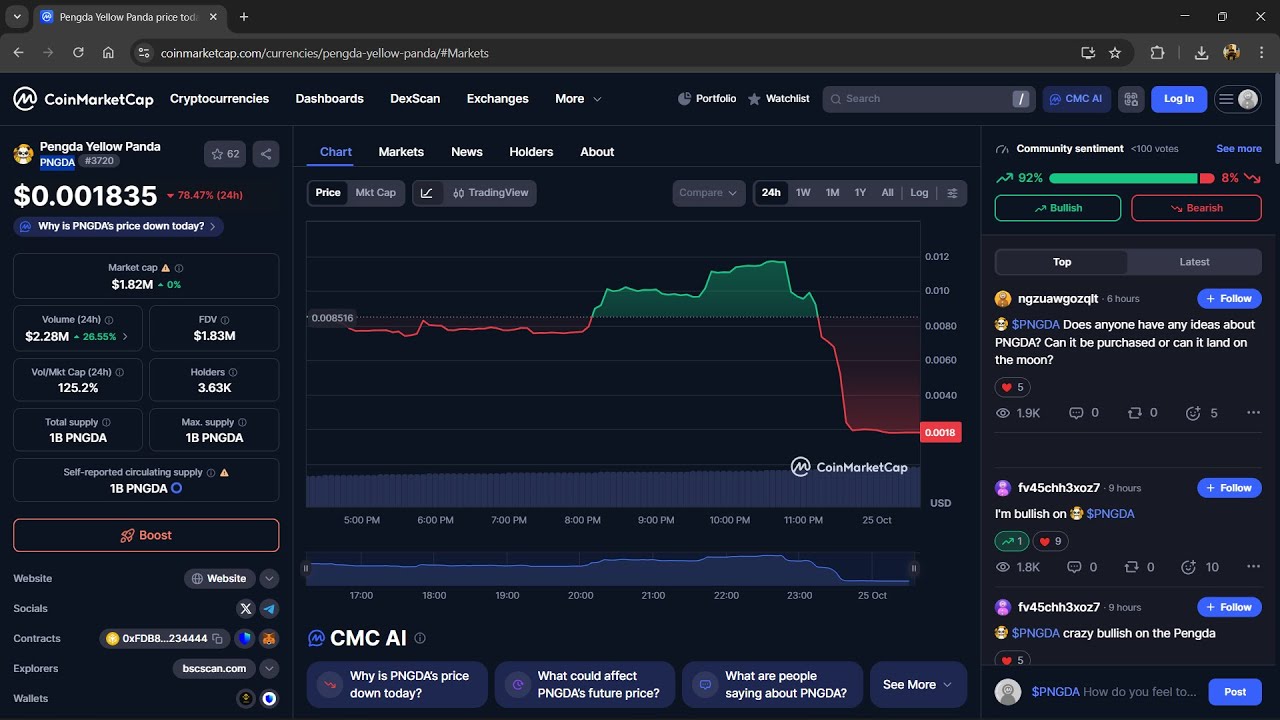Open browser downloads icon
The image size is (1280, 720).
click(1202, 53)
